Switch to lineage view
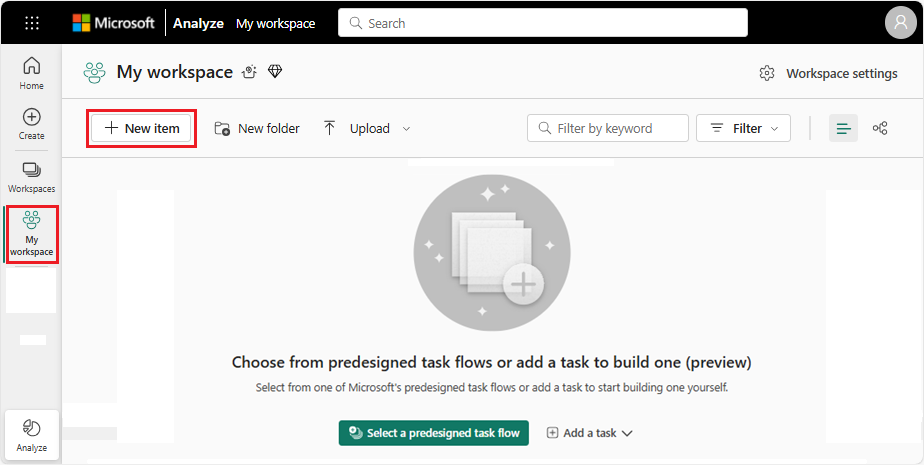Image resolution: width=924 pixels, height=465 pixels. [x=880, y=128]
